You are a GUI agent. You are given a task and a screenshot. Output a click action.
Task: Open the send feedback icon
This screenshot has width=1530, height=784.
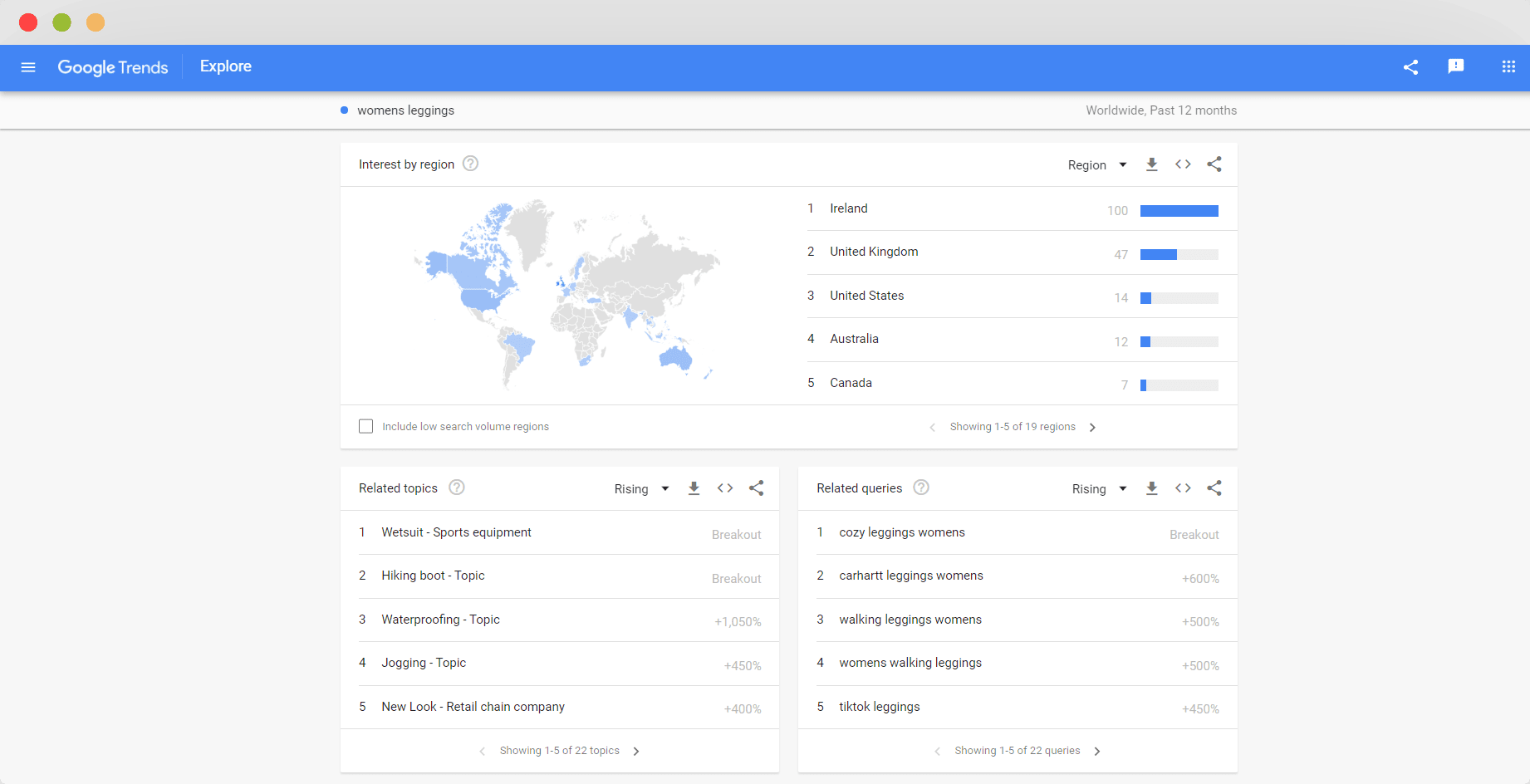(1456, 66)
